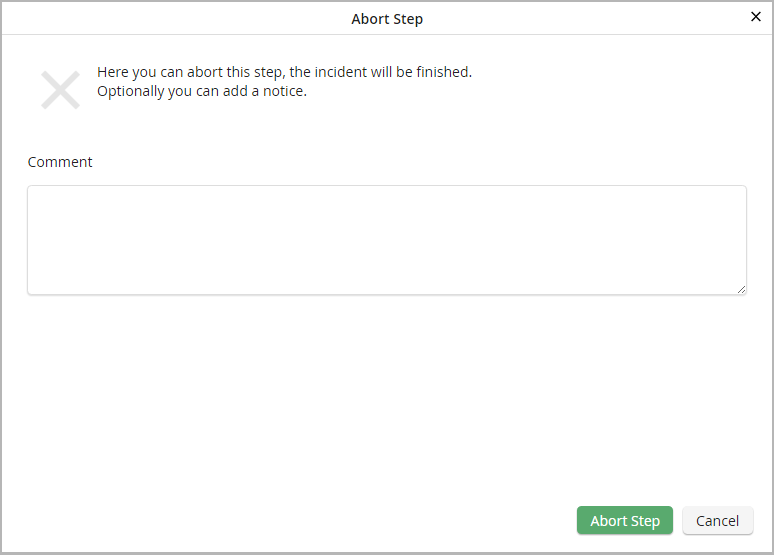Click the Comment field resize grip
Viewport: 774px width, 555px height.
click(741, 289)
